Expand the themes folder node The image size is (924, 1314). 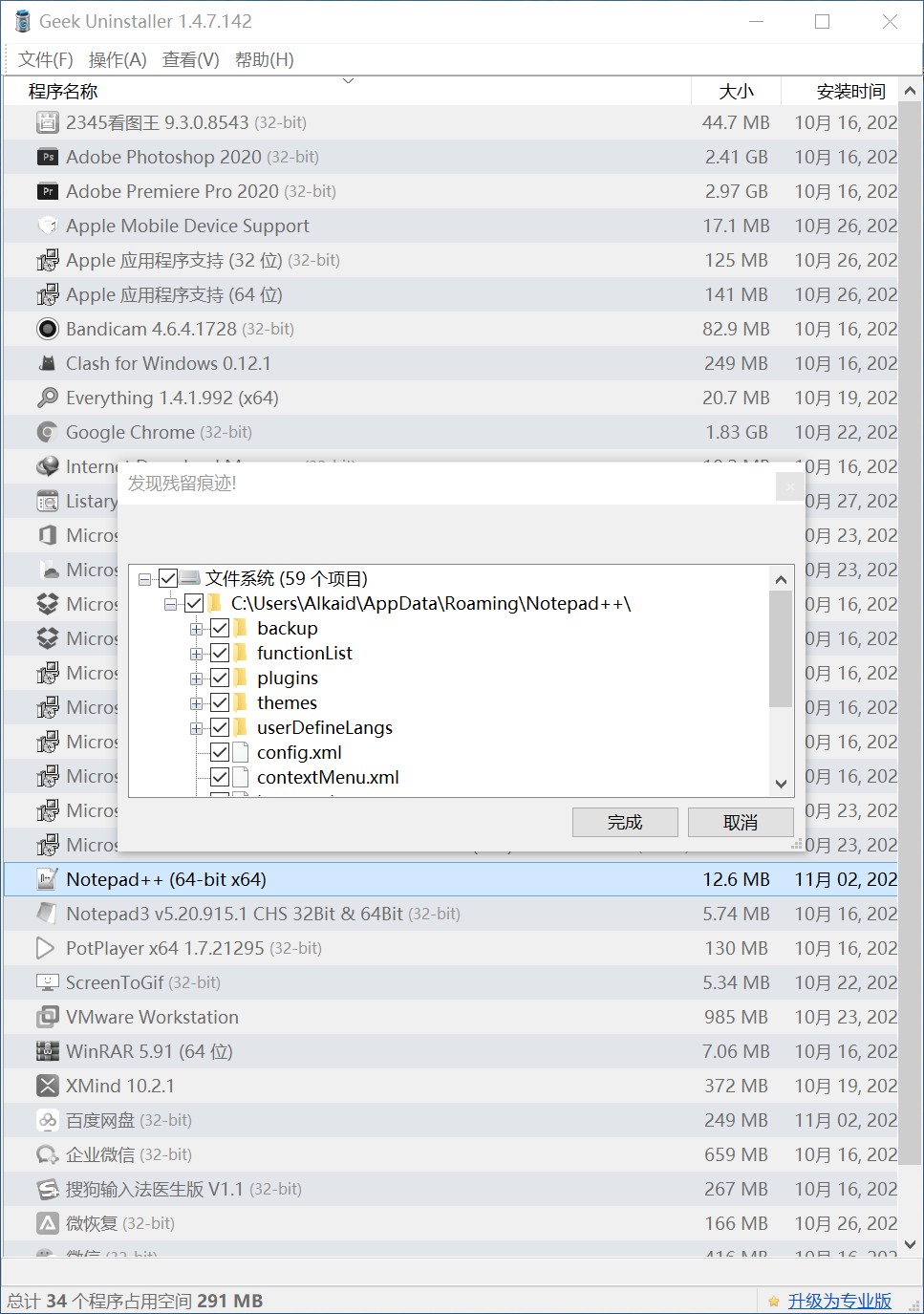point(196,703)
